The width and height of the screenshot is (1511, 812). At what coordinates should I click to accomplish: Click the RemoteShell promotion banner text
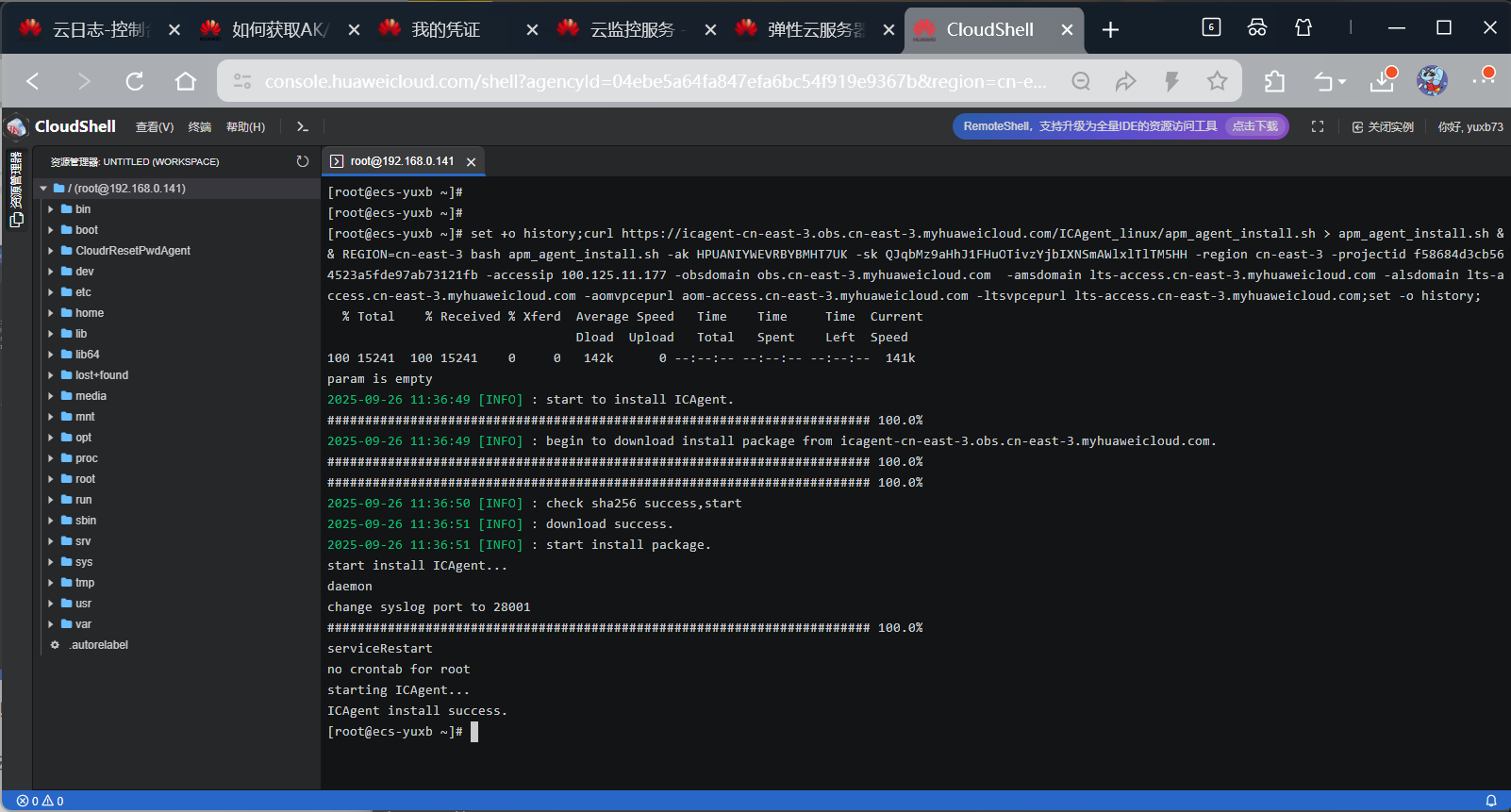click(x=1090, y=126)
